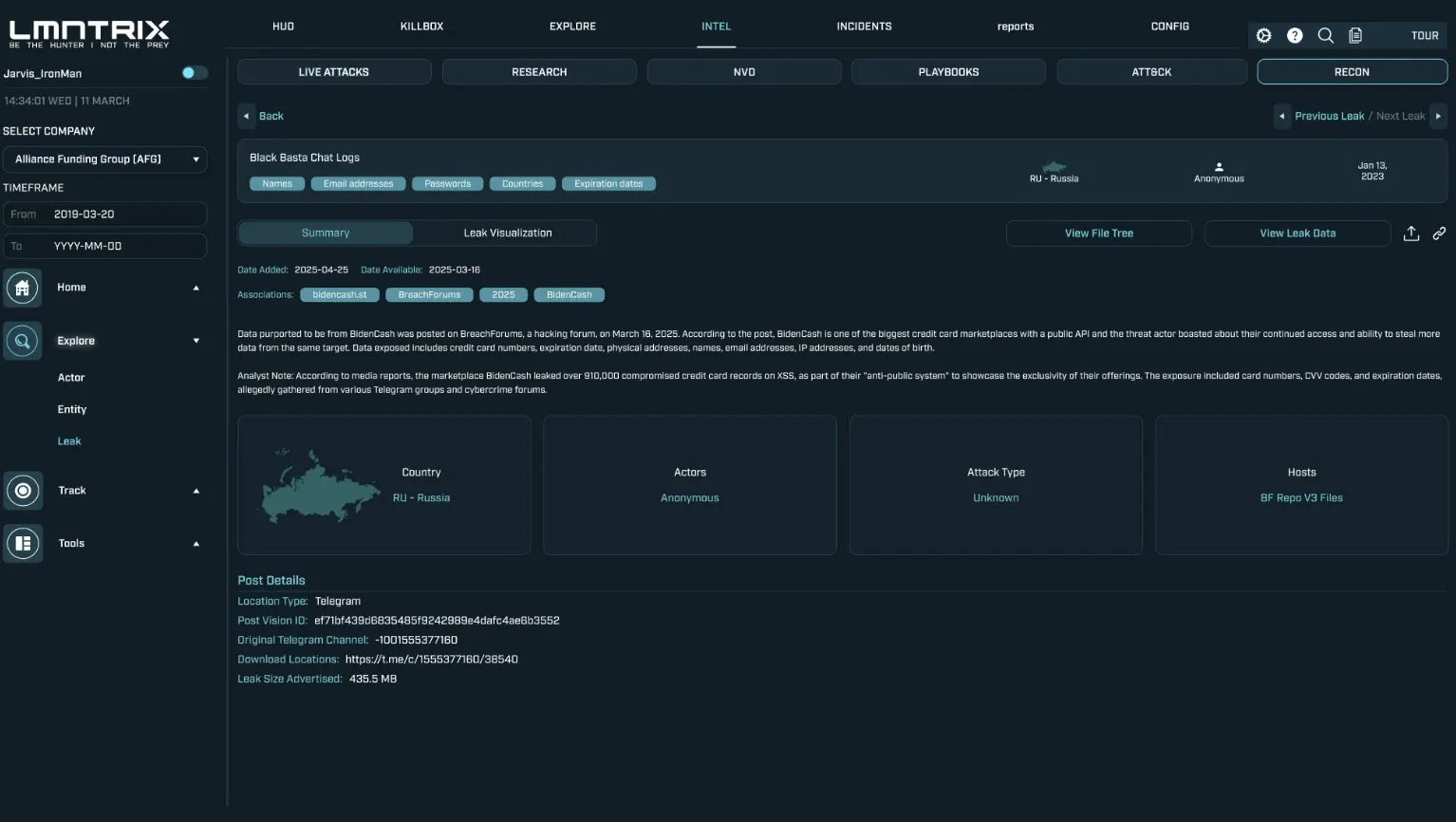The image size is (1456, 822).
Task: Open Leak in sidebar
Action: click(x=69, y=441)
